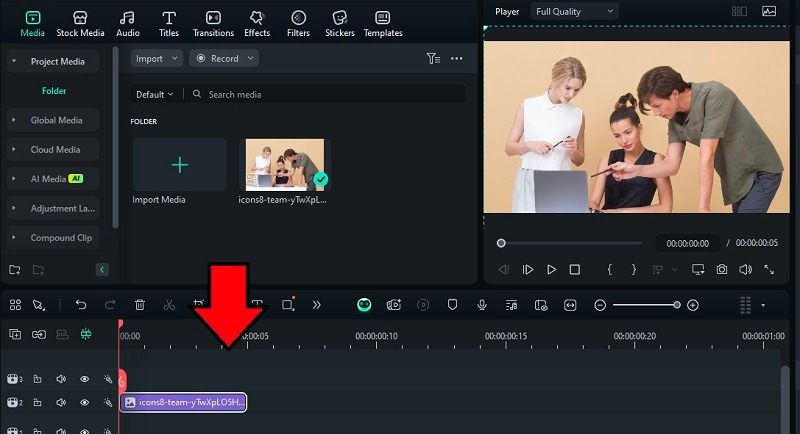Viewport: 800px width, 434px height.
Task: Hide timeline track 2
Action: pyautogui.click(x=84, y=402)
